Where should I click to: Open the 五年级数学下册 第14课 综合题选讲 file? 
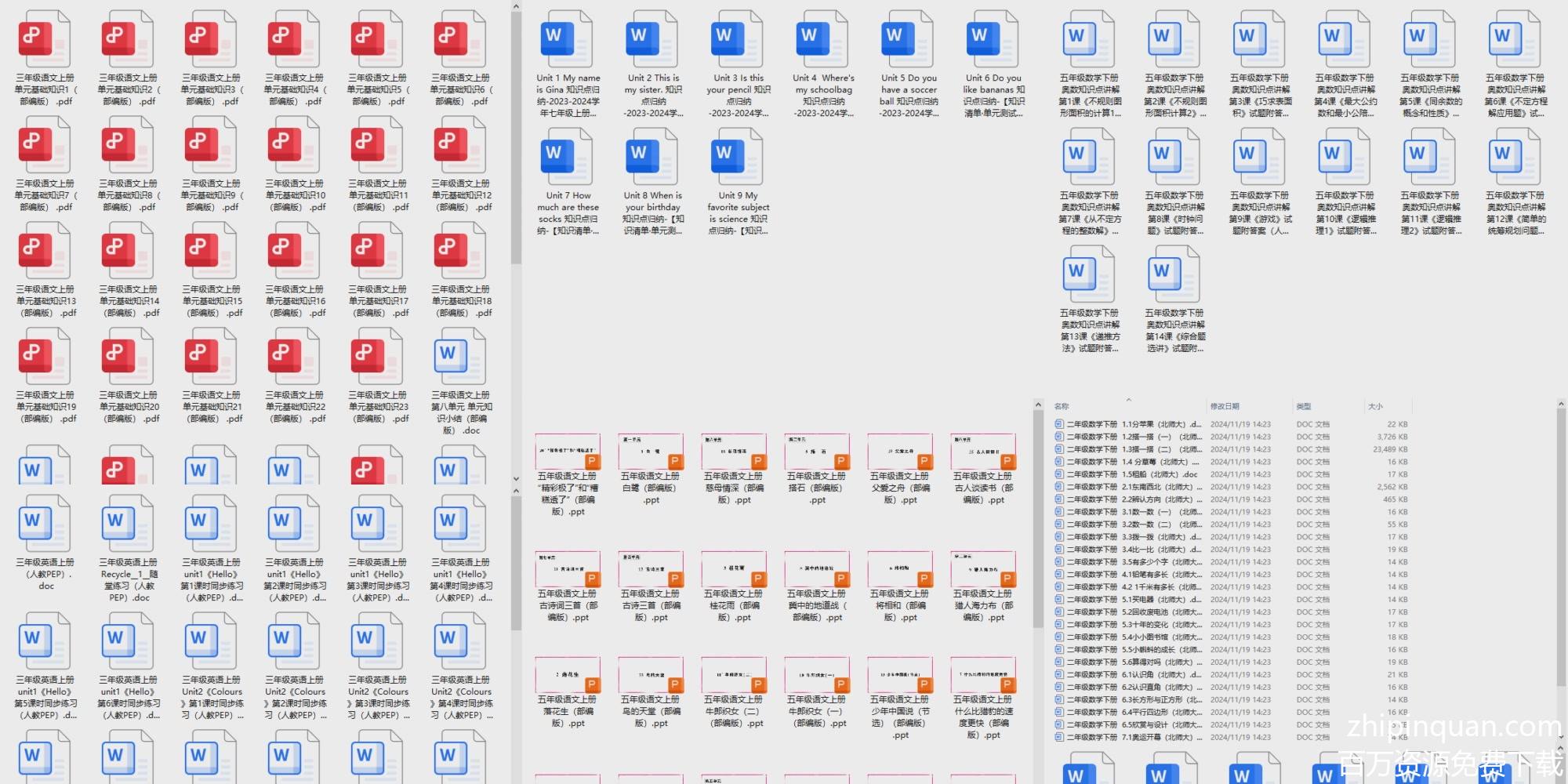pos(1174,276)
